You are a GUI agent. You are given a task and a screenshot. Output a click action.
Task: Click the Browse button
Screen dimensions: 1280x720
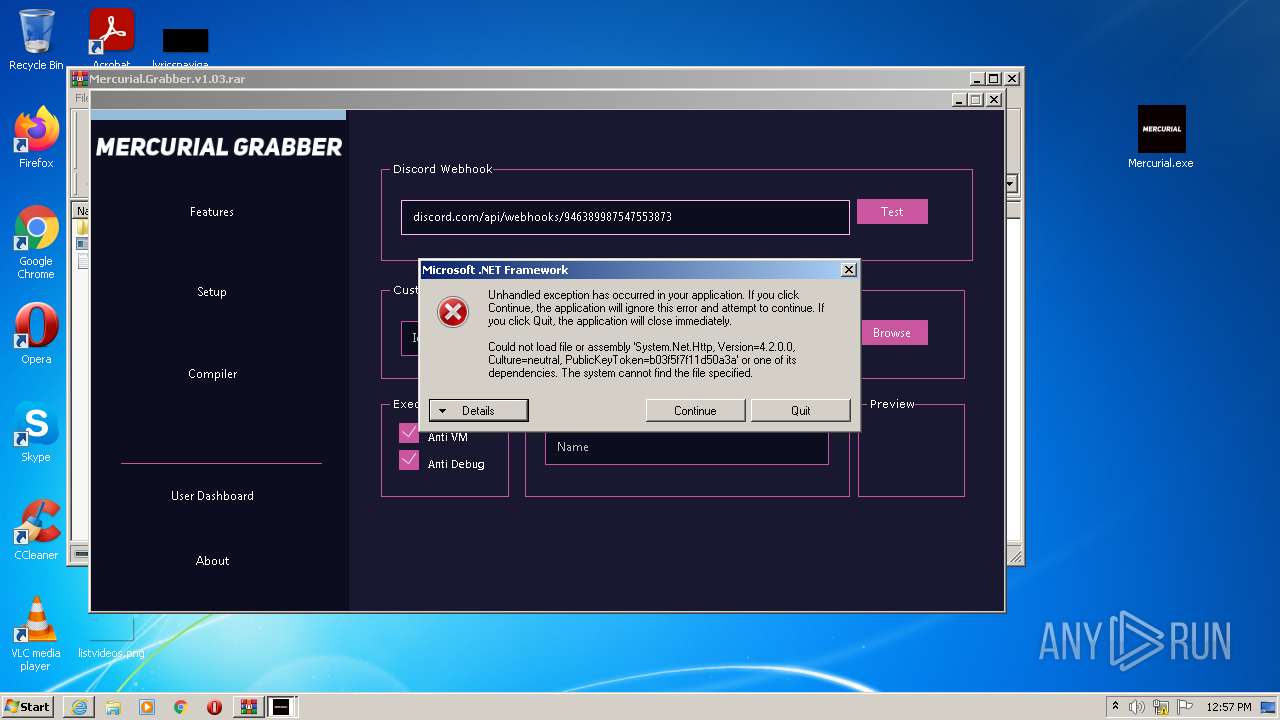coord(892,333)
